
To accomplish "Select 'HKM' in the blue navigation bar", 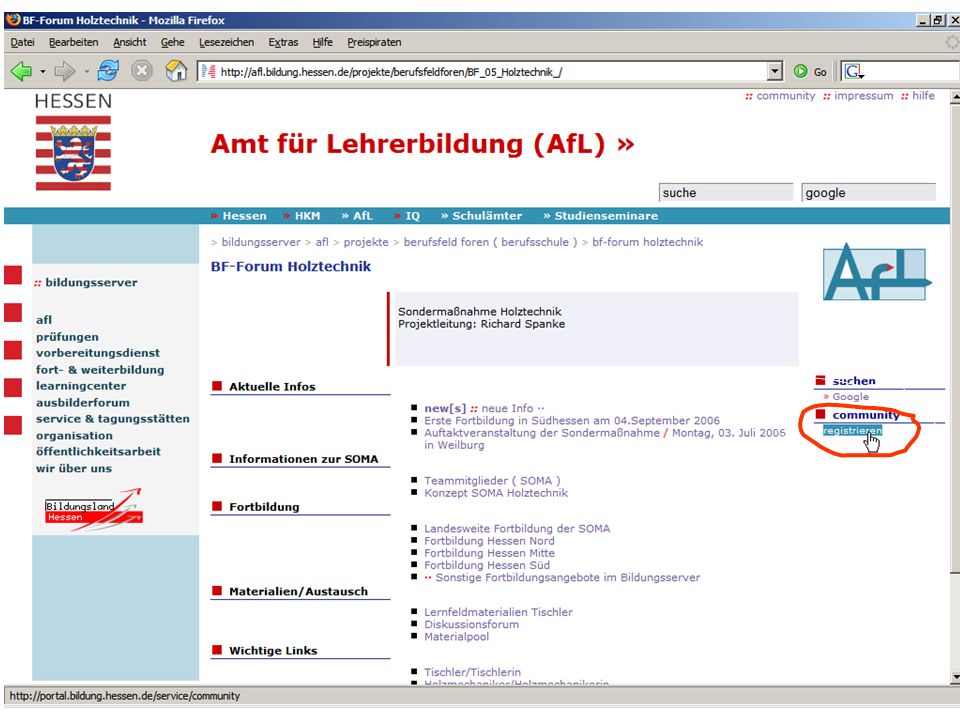I will [307, 216].
